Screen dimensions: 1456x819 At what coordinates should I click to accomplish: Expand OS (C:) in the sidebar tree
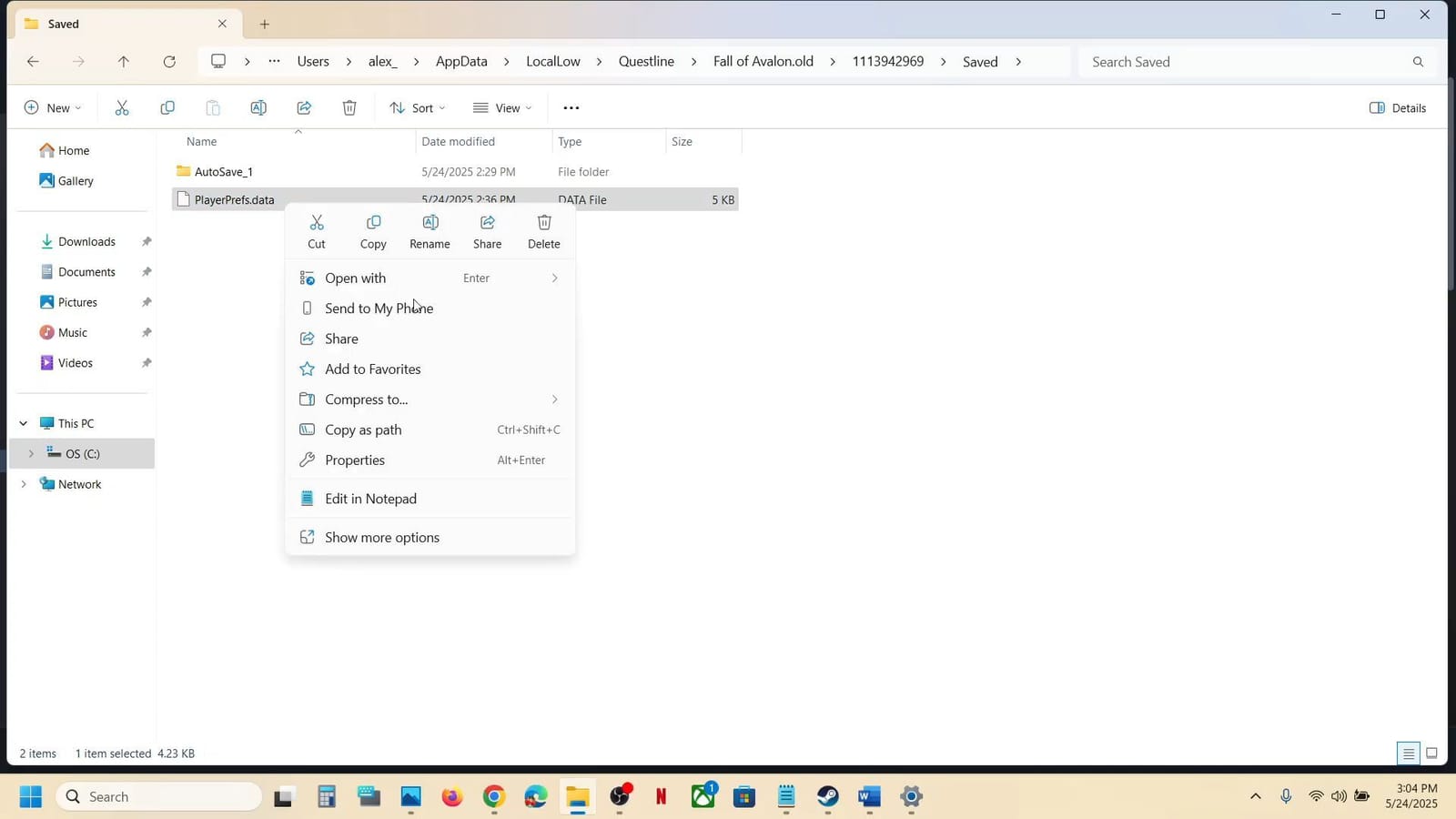(x=31, y=453)
